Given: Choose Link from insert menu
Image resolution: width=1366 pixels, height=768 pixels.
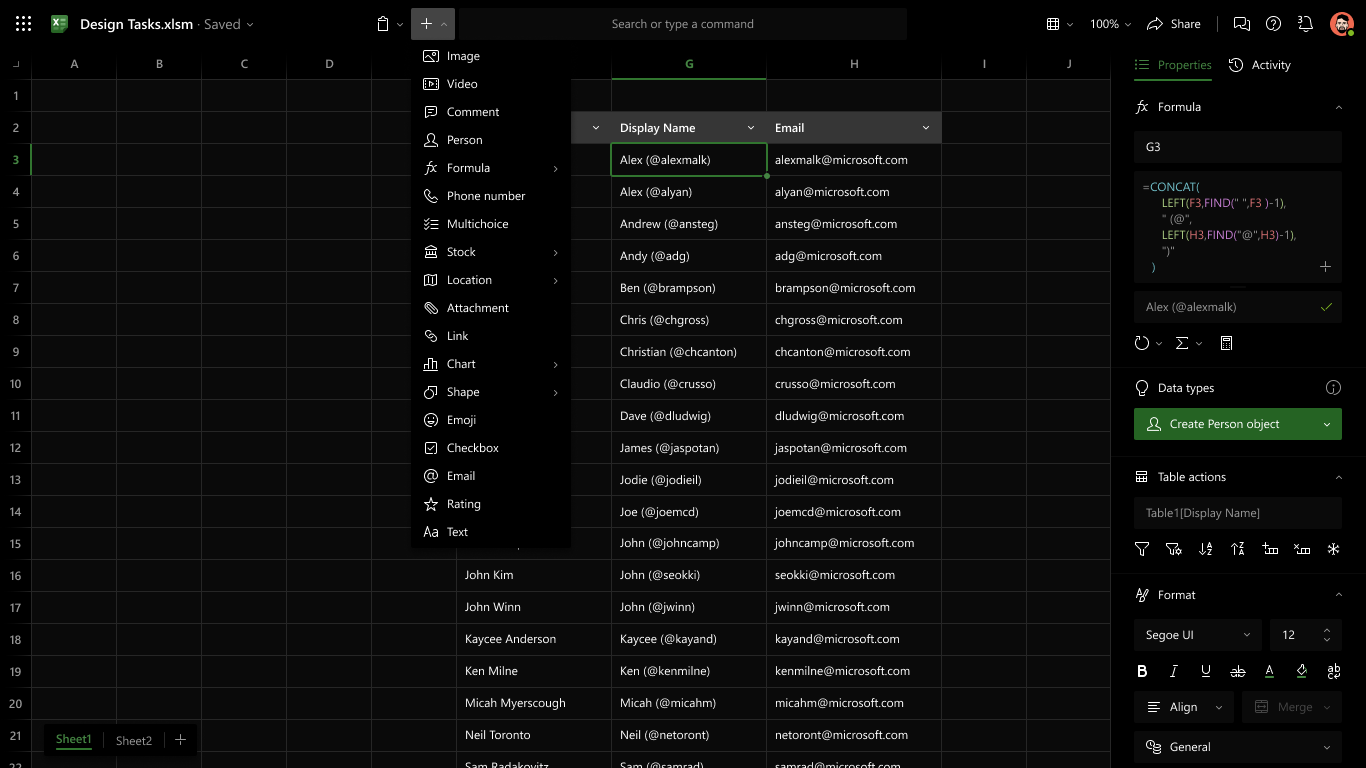Looking at the screenshot, I should point(491,336).
